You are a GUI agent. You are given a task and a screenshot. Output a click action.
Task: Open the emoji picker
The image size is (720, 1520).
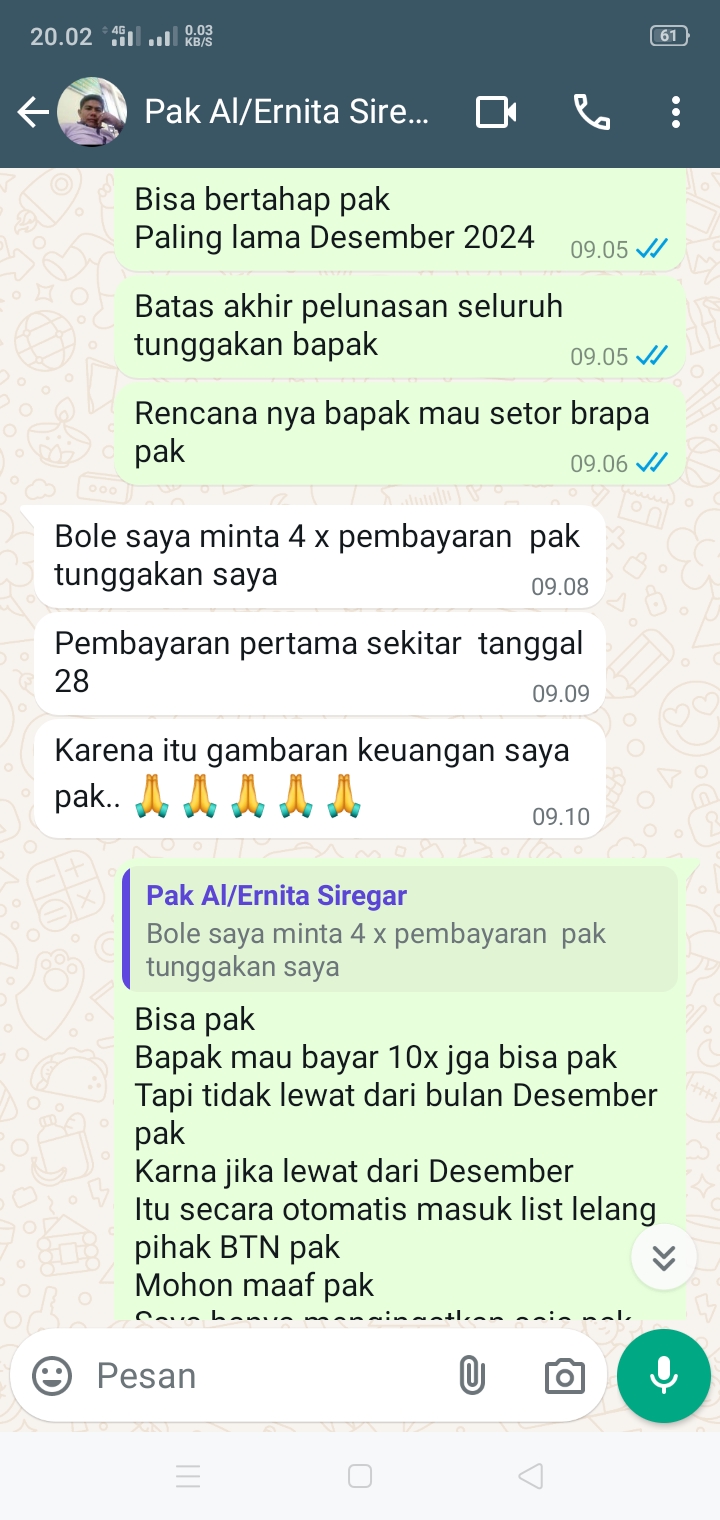click(x=52, y=1376)
